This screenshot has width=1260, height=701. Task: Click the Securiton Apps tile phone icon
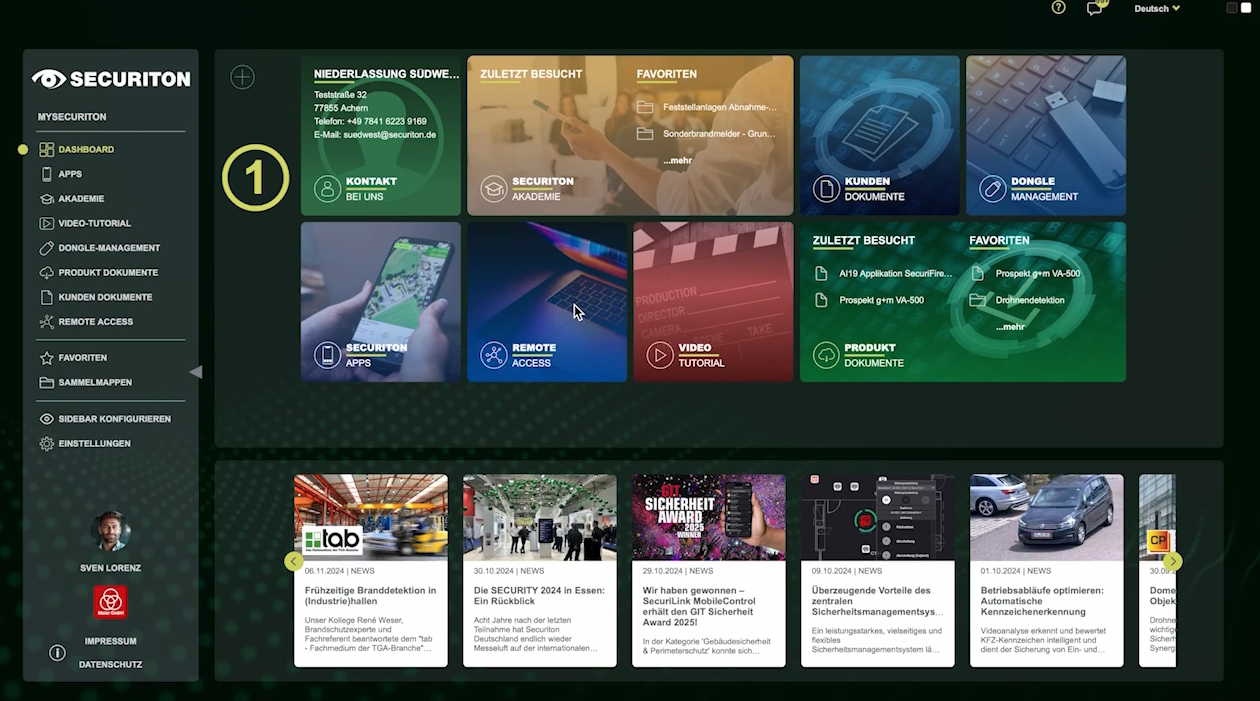coord(327,355)
